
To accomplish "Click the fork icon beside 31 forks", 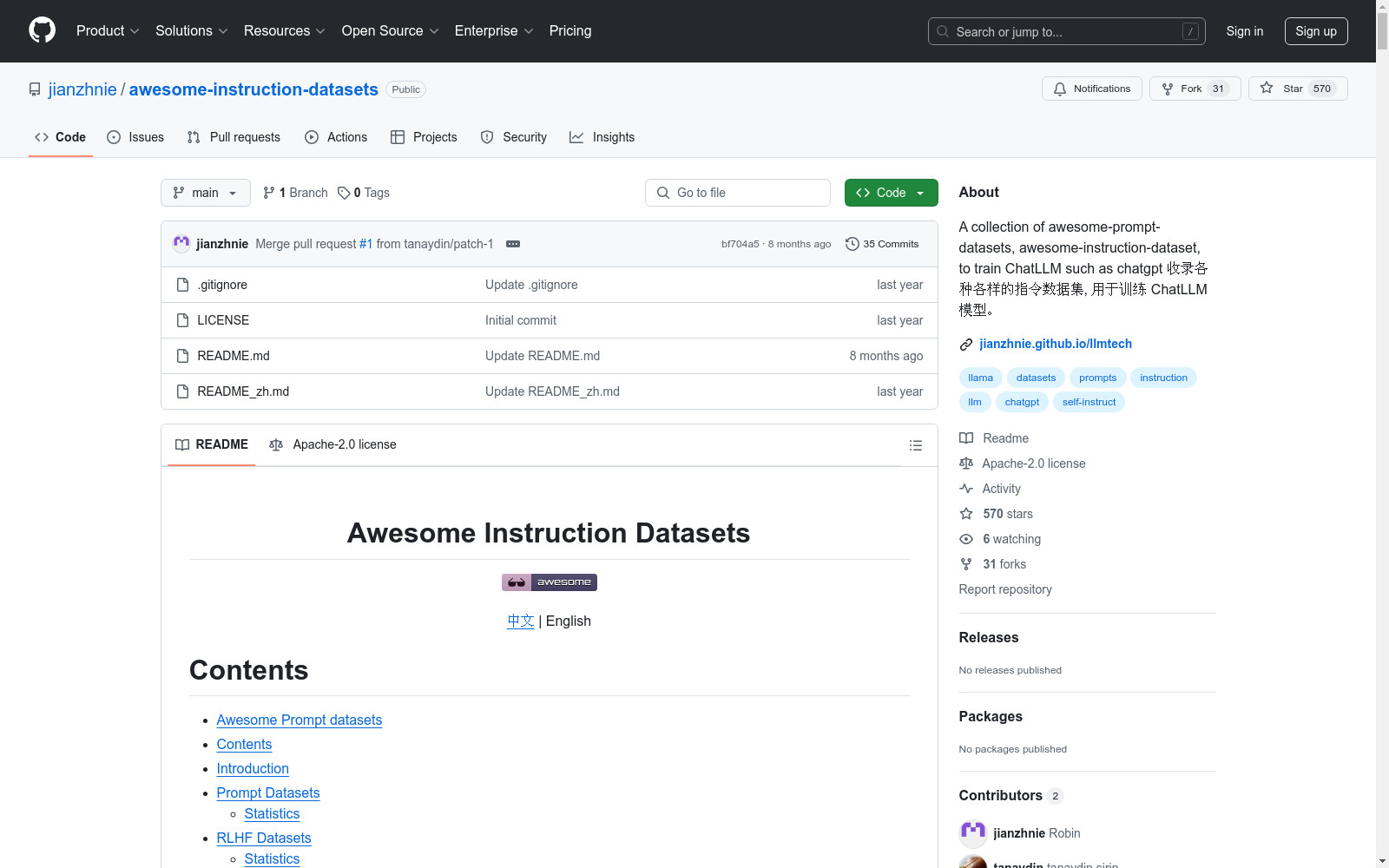I will coord(966,564).
